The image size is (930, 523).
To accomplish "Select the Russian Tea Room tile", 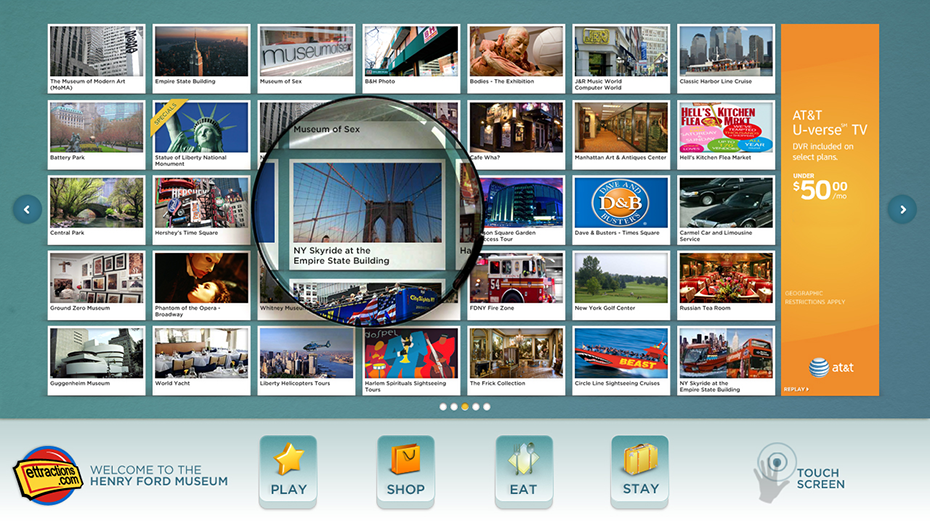I will (726, 285).
